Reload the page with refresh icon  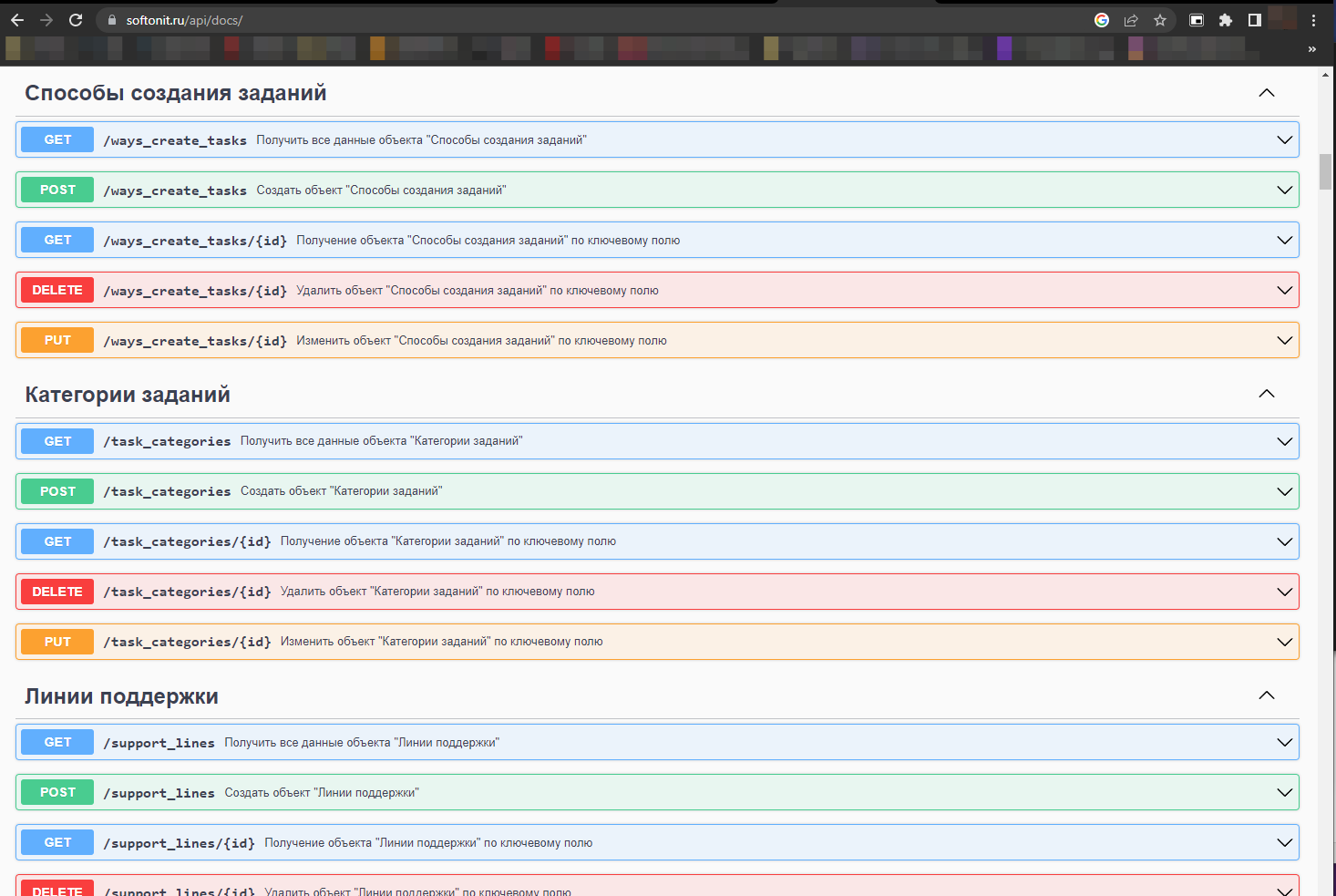tap(76, 20)
